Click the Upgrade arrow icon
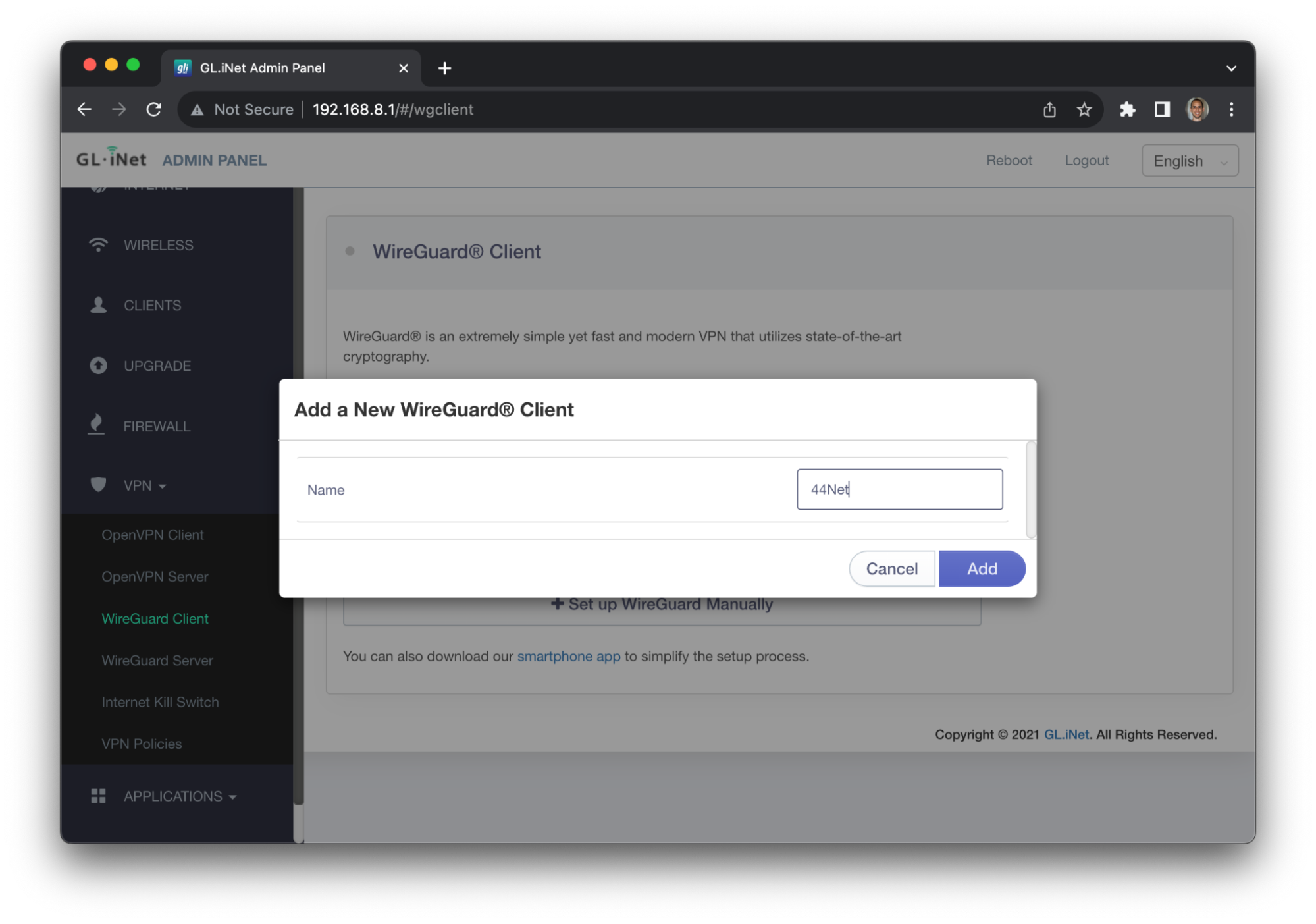This screenshot has height=924, width=1316. click(x=98, y=366)
